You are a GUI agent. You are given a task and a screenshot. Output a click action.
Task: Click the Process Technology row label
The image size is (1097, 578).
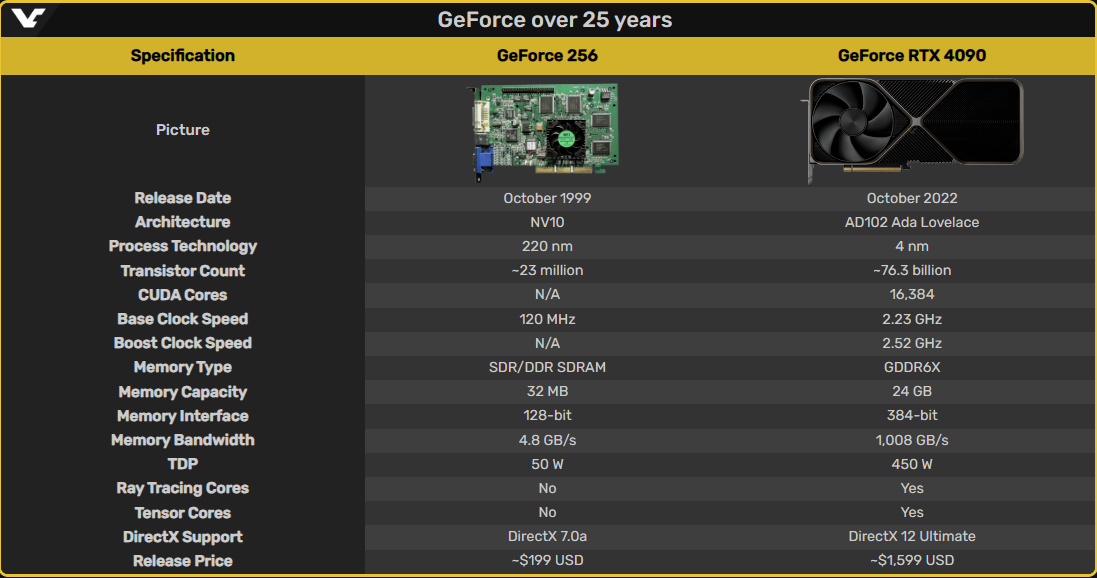[x=183, y=246]
